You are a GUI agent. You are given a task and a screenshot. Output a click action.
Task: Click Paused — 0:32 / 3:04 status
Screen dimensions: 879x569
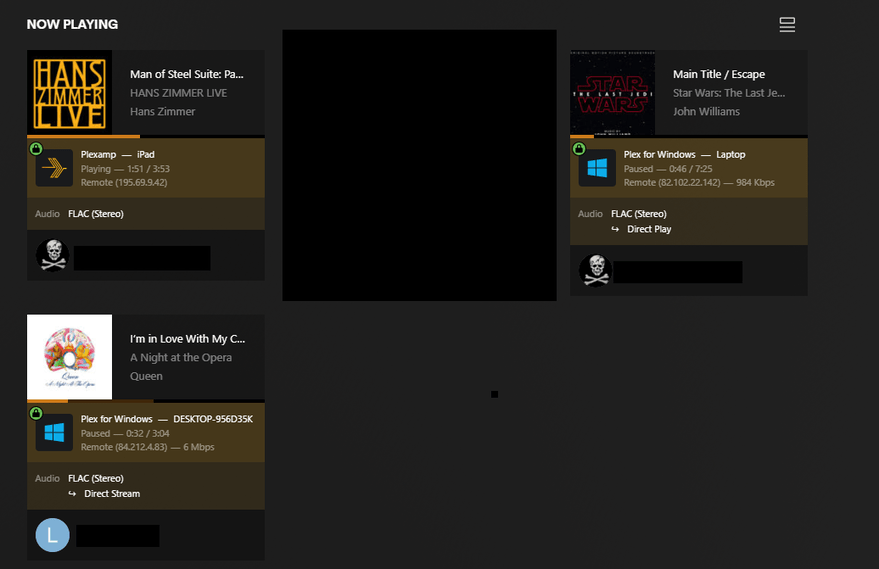point(125,433)
